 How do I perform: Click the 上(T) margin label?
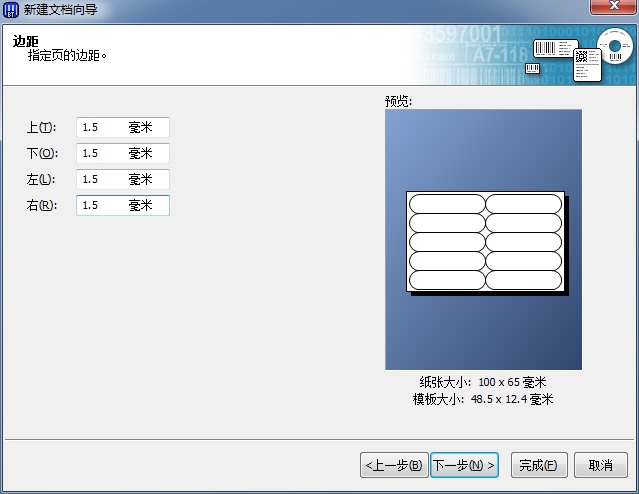[x=41, y=128]
